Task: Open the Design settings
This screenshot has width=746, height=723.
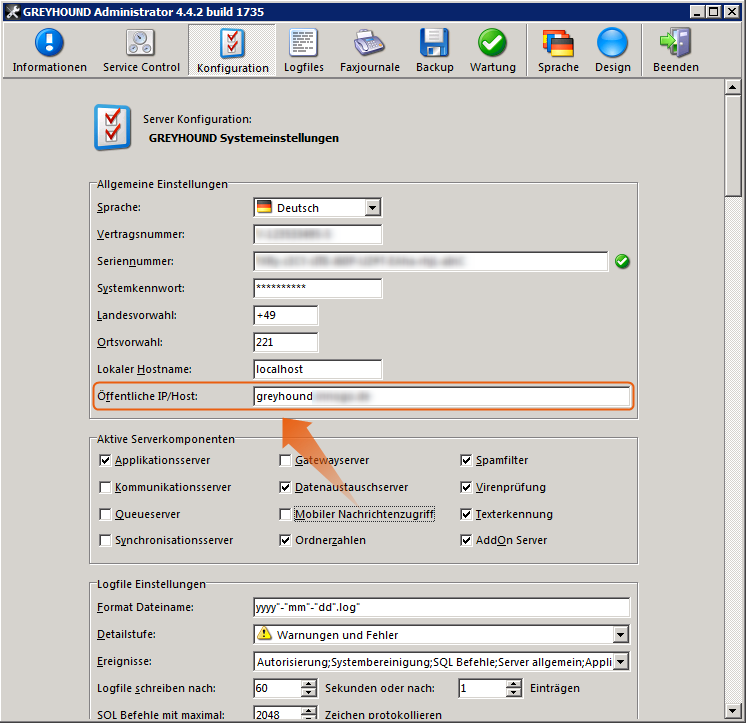Action: click(x=613, y=50)
